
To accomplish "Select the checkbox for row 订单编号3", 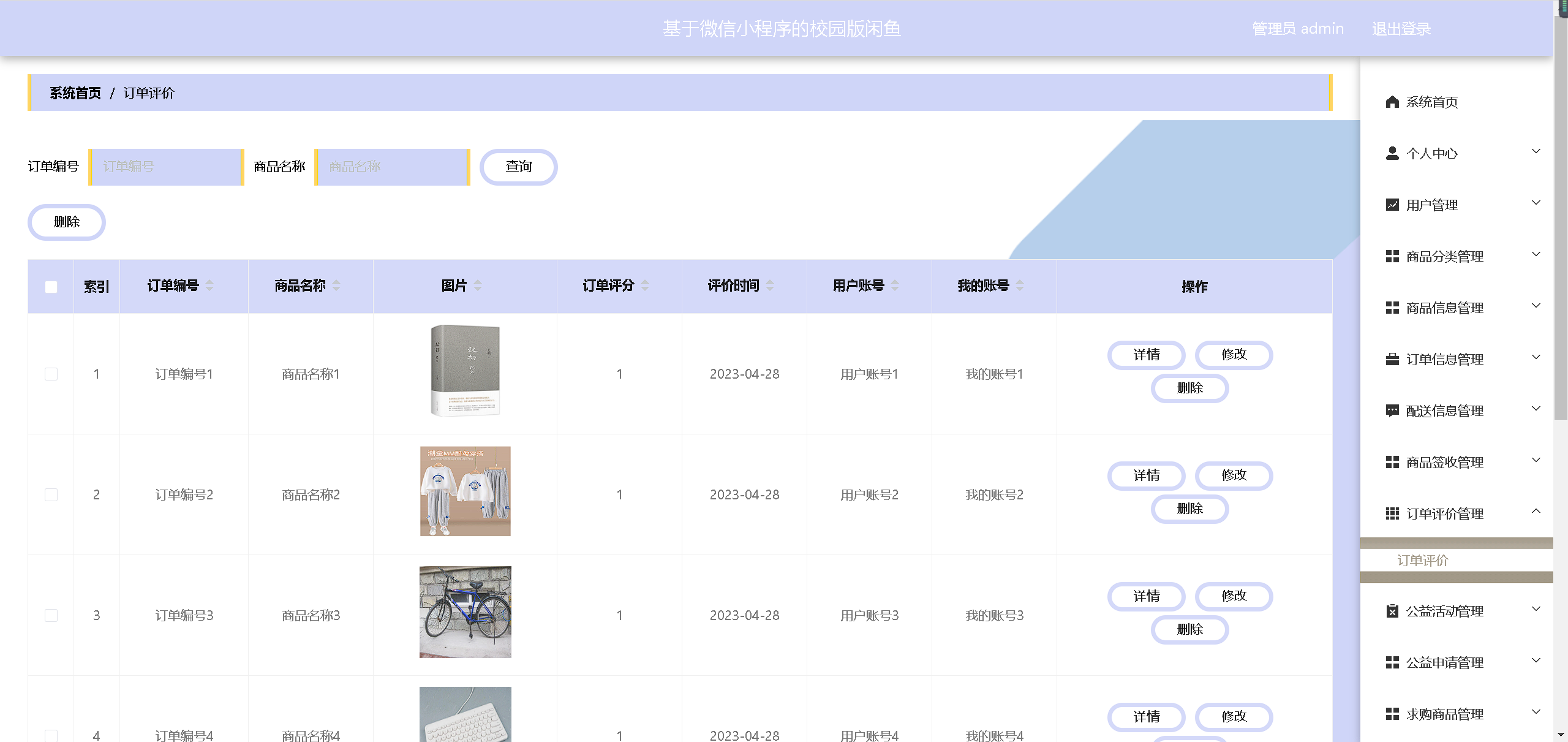I will pos(51,615).
